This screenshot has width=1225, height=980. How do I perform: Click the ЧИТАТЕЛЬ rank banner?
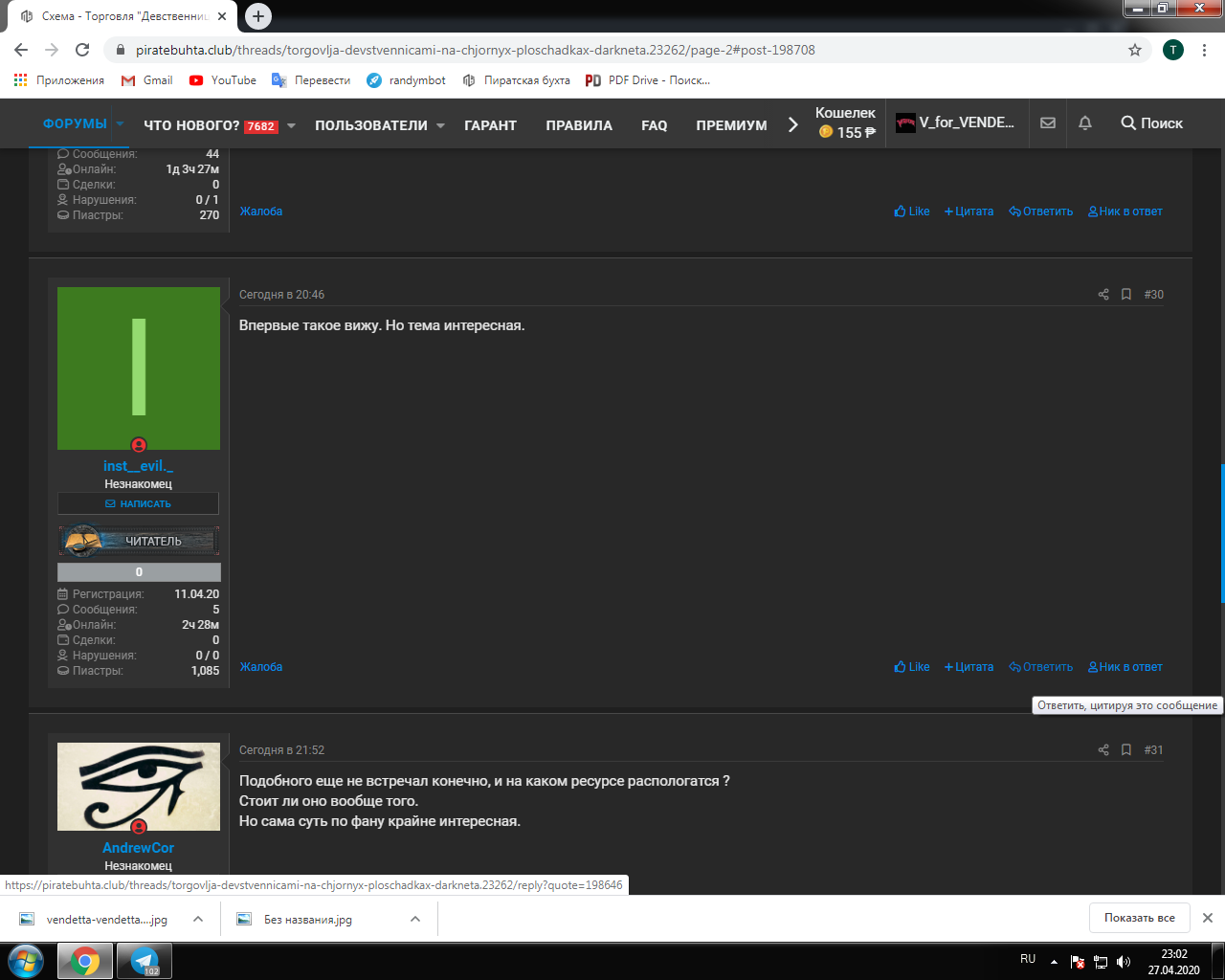coord(139,541)
